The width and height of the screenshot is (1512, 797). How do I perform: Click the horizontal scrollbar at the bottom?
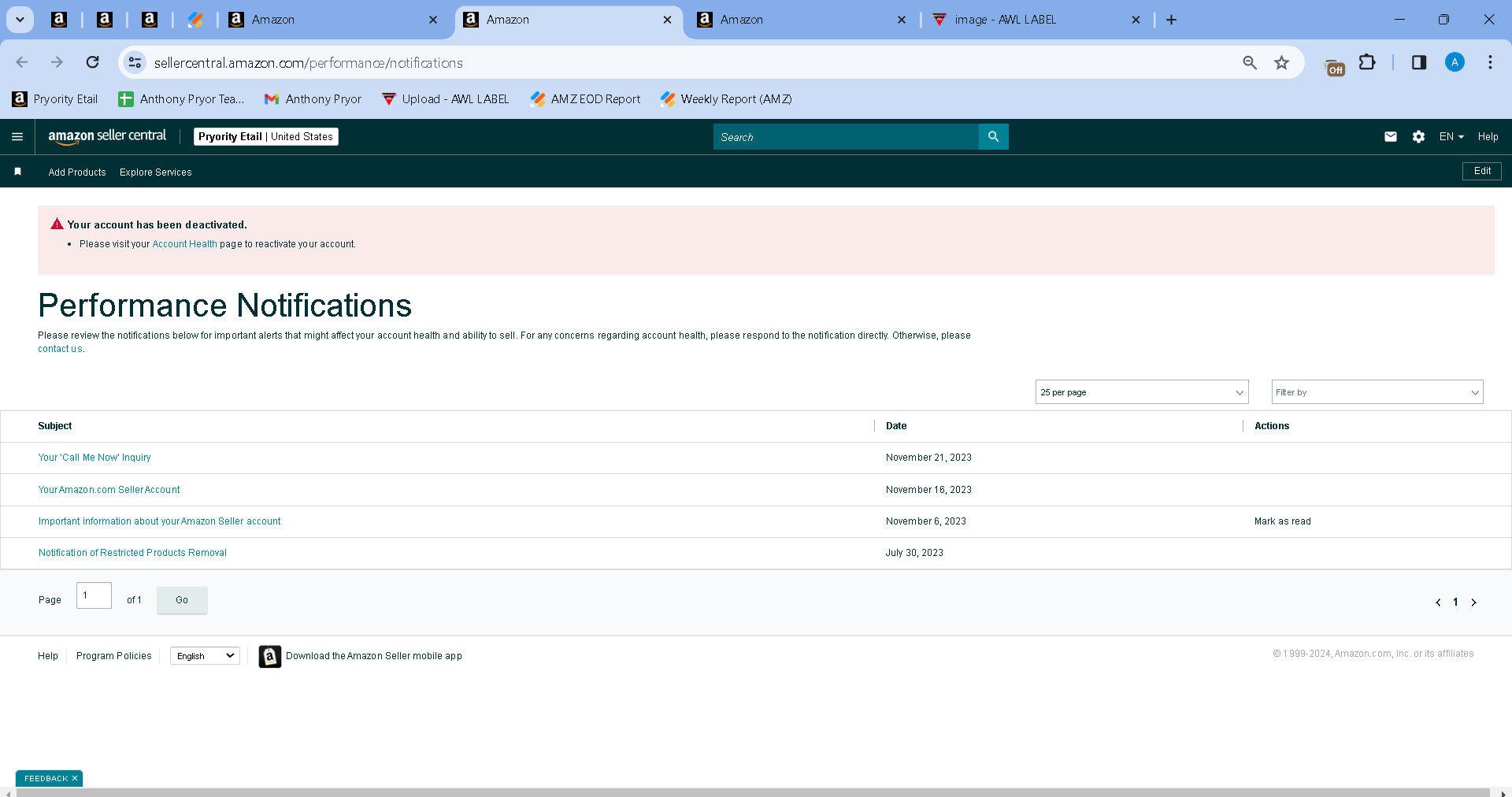click(752, 792)
